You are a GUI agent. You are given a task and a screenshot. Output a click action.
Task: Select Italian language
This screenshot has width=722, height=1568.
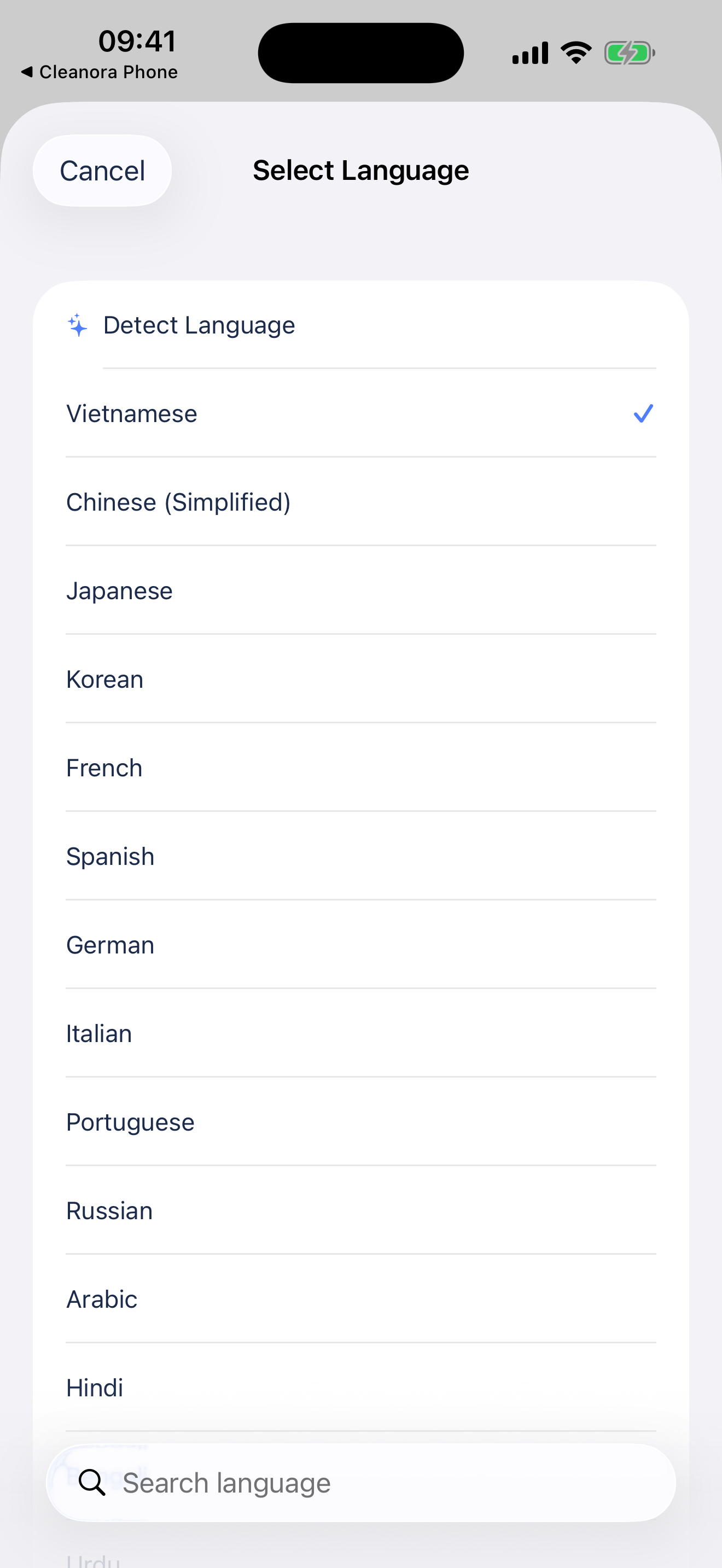coord(361,1033)
